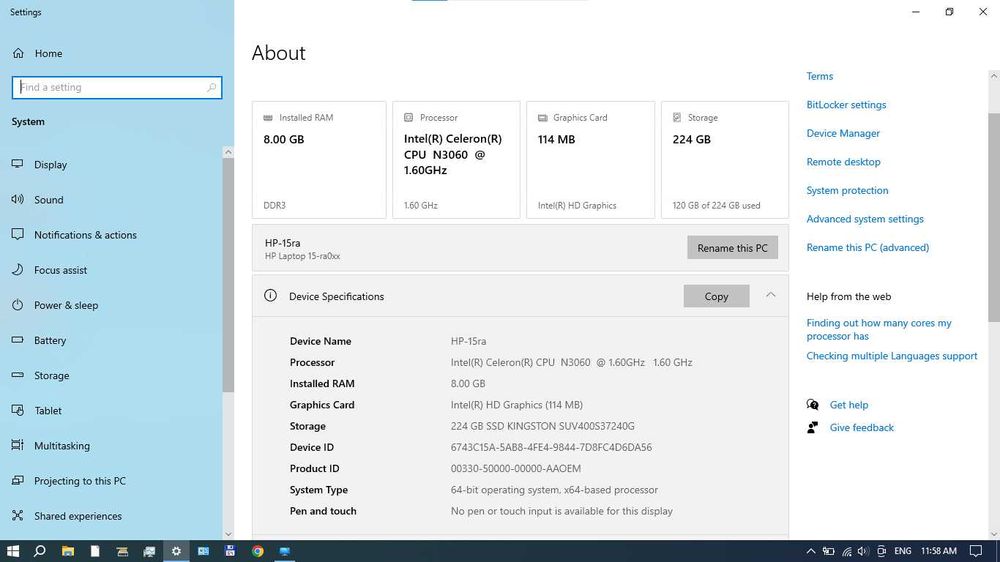Viewport: 1000px width, 562px height.
Task: Open the Action Center notifications icon
Action: [x=976, y=551]
